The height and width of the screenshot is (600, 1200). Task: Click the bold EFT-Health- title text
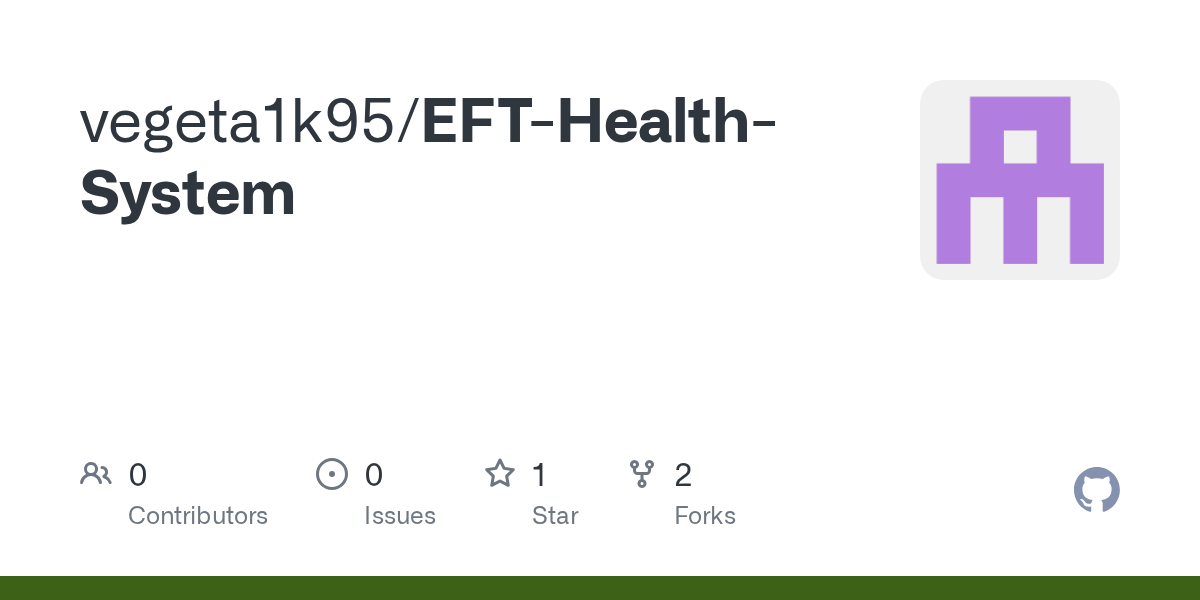tap(601, 120)
